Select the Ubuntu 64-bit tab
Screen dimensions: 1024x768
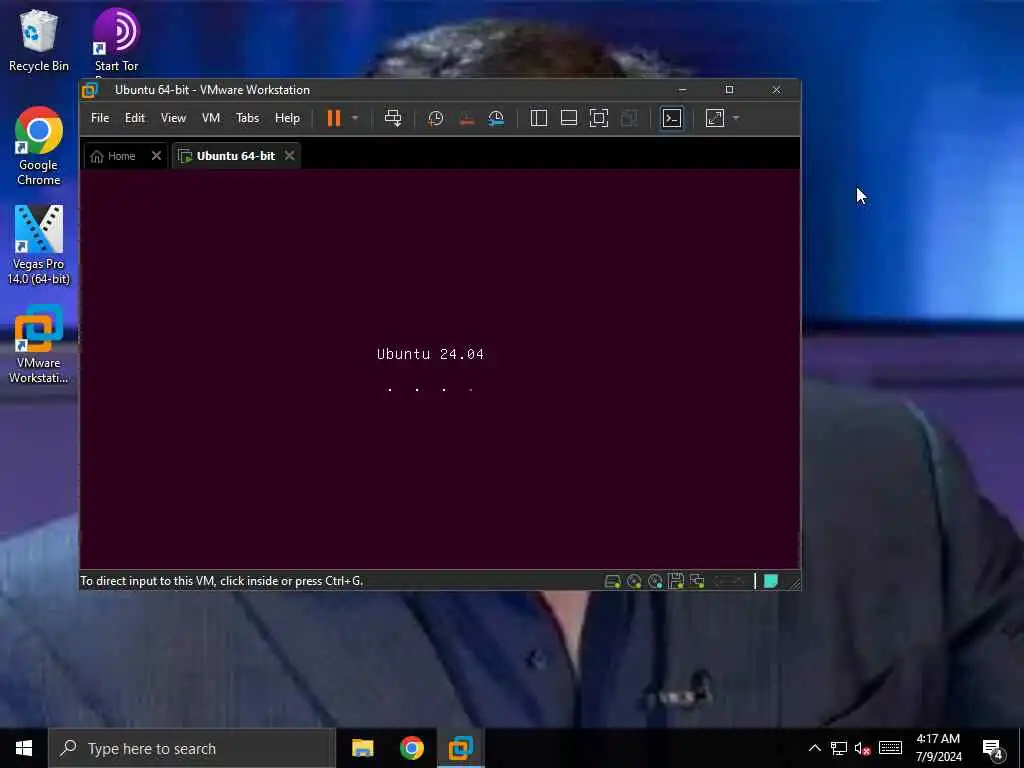(x=227, y=156)
